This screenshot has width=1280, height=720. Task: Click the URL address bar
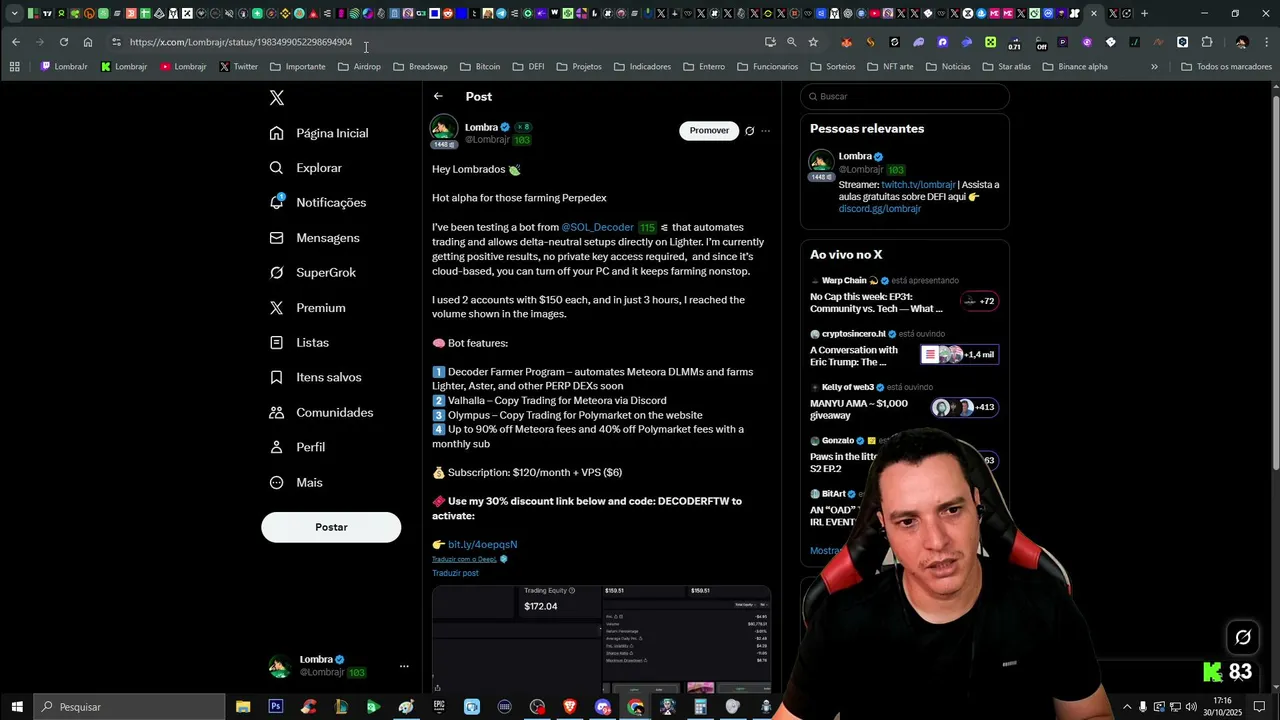tap(440, 42)
